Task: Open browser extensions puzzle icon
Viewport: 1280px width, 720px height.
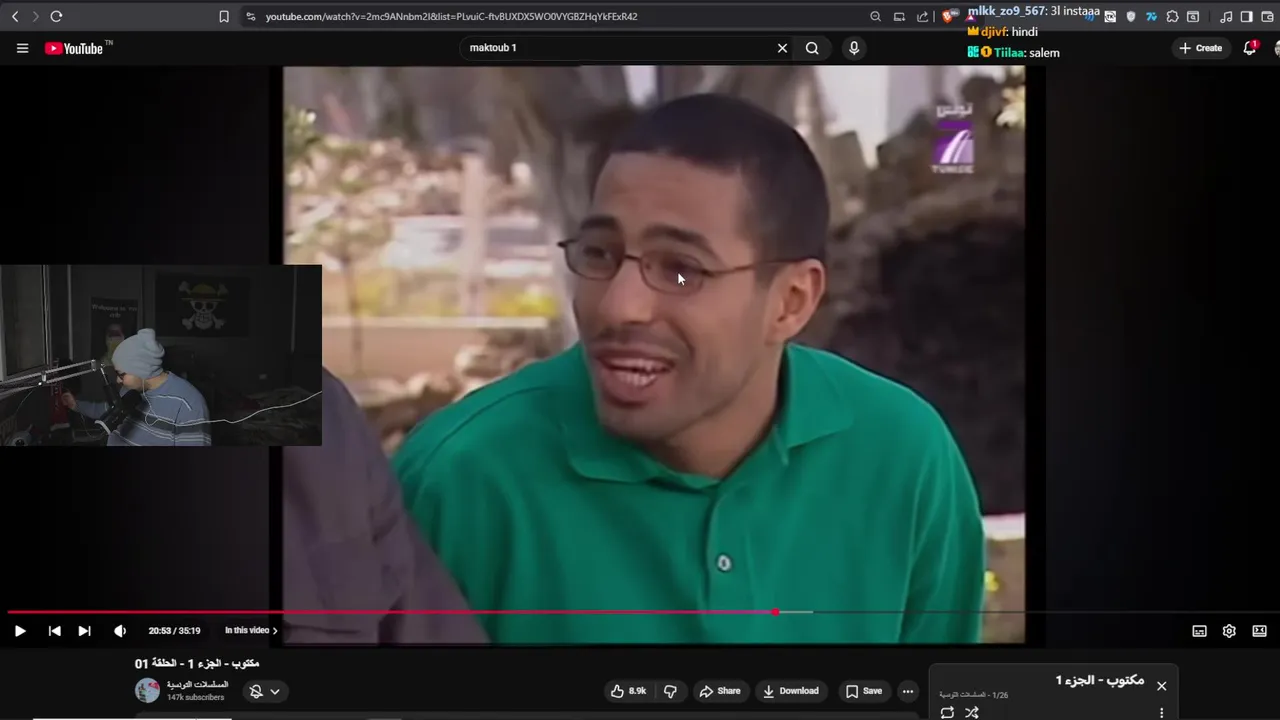Action: point(1172,16)
